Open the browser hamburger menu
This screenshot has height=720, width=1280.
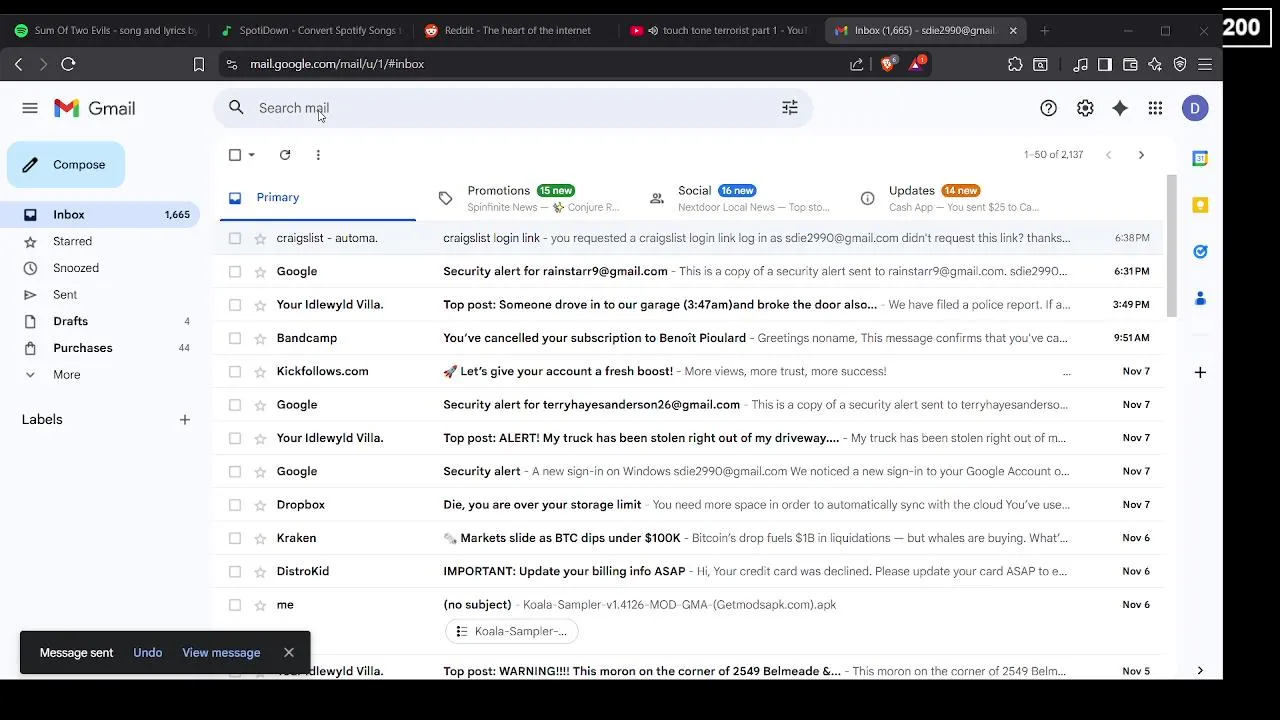point(1205,64)
